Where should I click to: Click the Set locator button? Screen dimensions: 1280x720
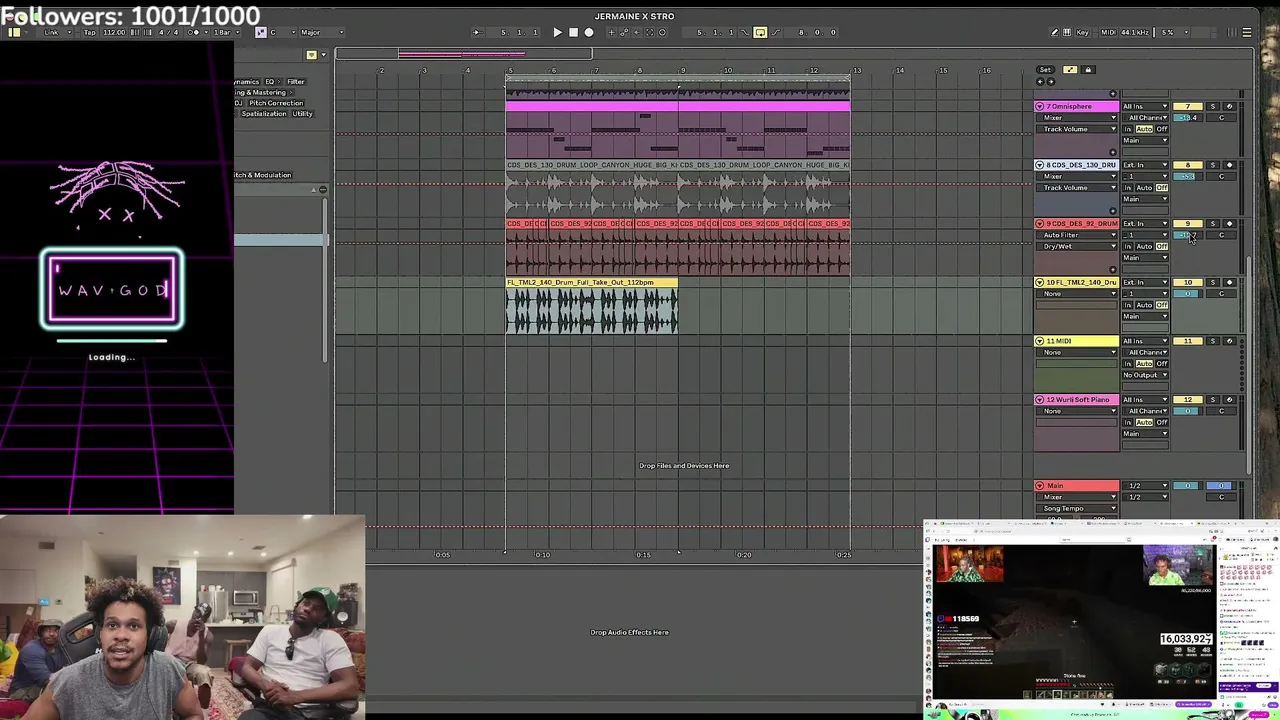click(1045, 70)
